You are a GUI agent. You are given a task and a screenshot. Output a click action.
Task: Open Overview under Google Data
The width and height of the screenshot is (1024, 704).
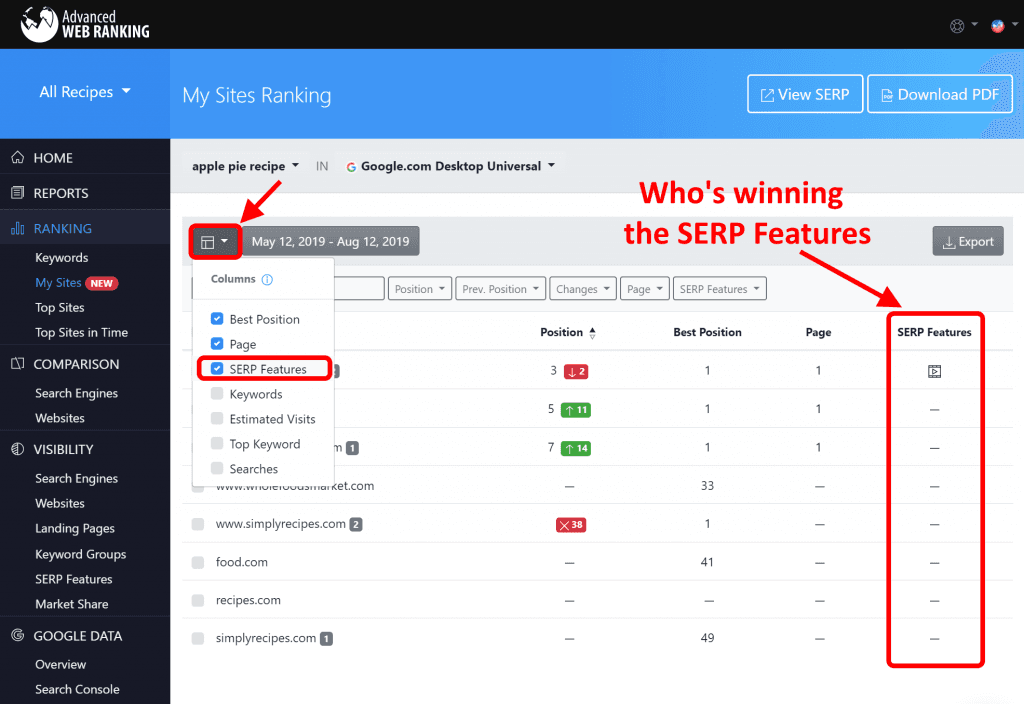point(61,664)
